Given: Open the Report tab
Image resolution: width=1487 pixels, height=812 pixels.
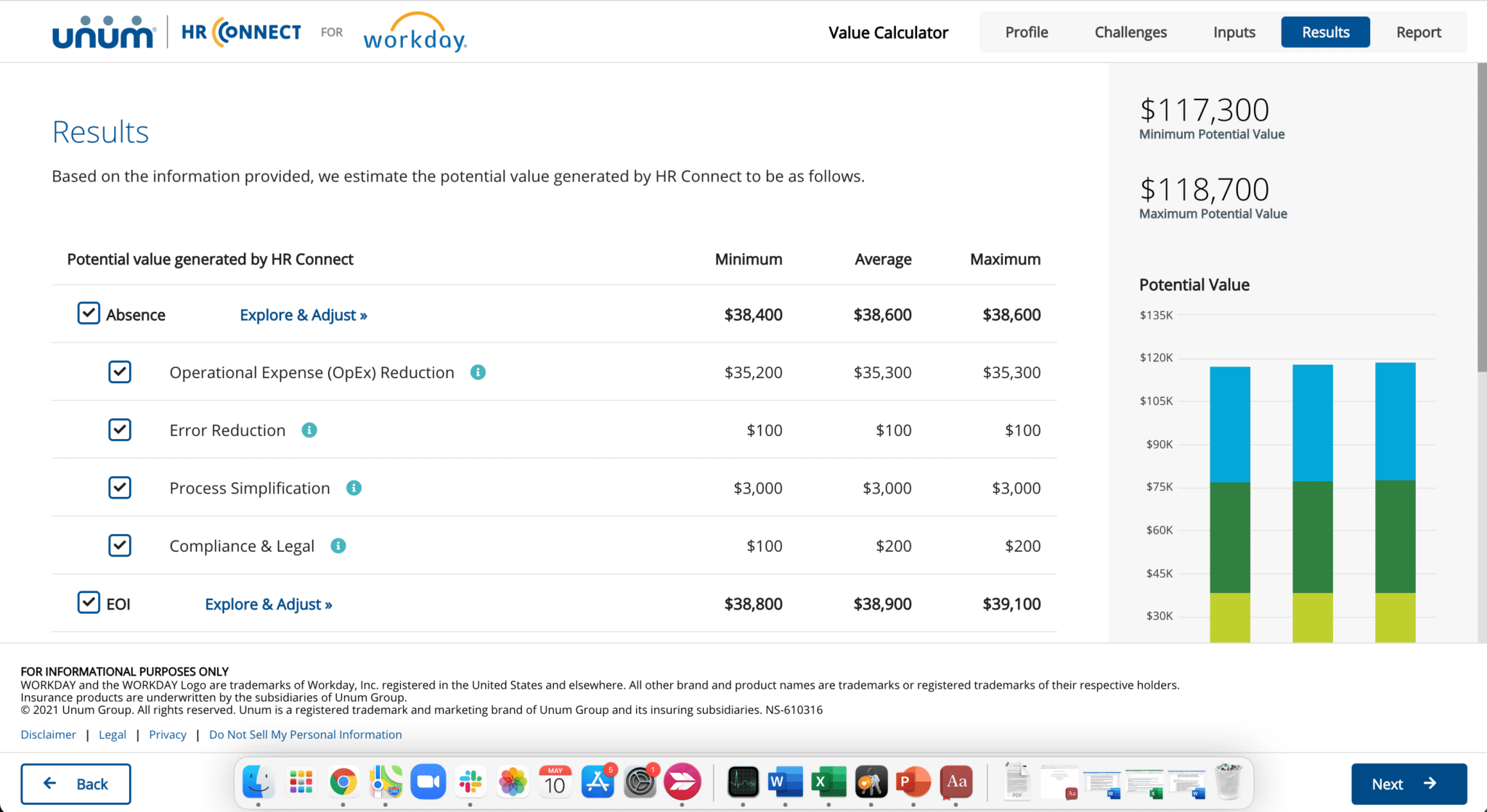Looking at the screenshot, I should tap(1419, 32).
